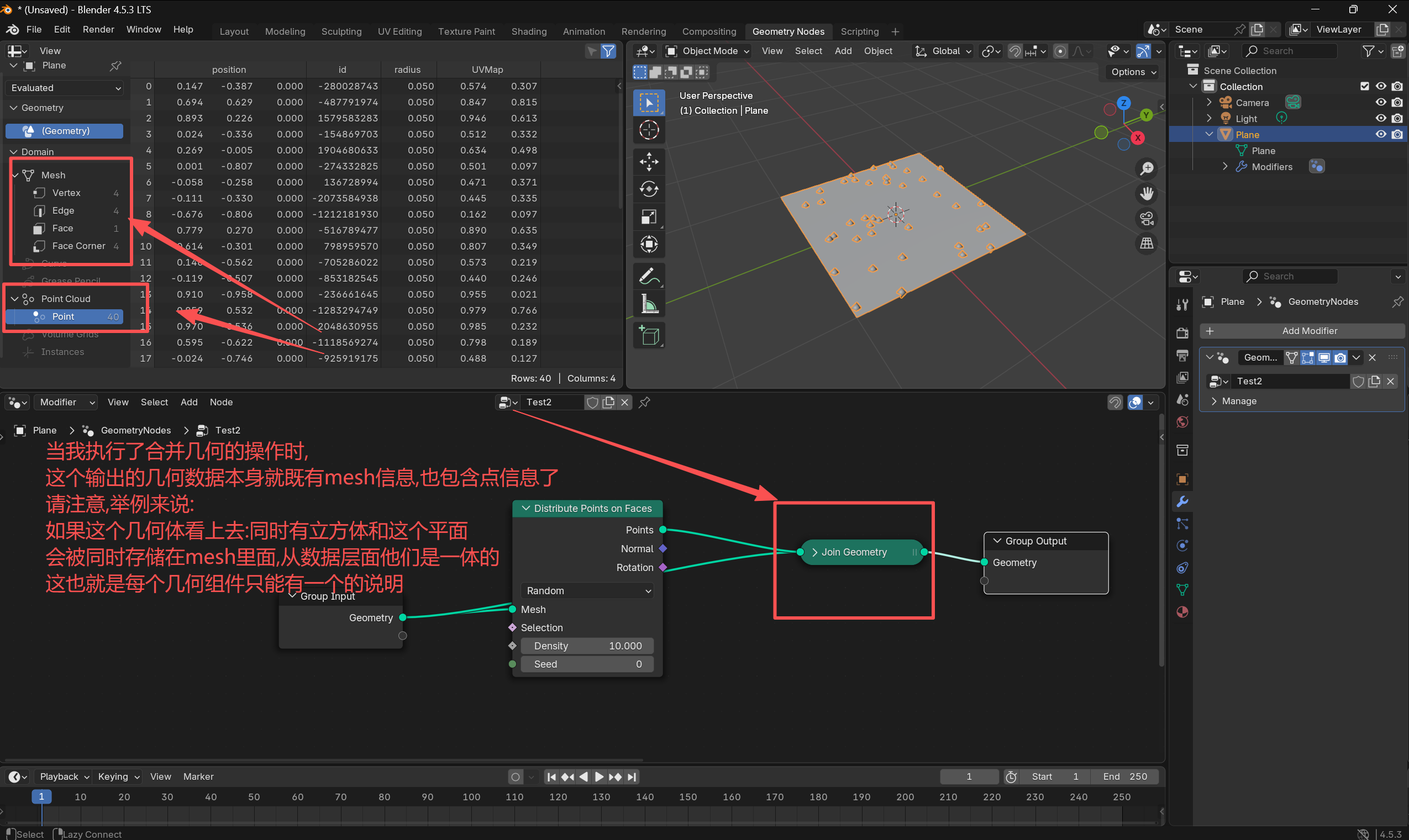Uncheck Collection exclude-from-view-layer checkbox
Screen dimensions: 1409x840
point(1364,86)
